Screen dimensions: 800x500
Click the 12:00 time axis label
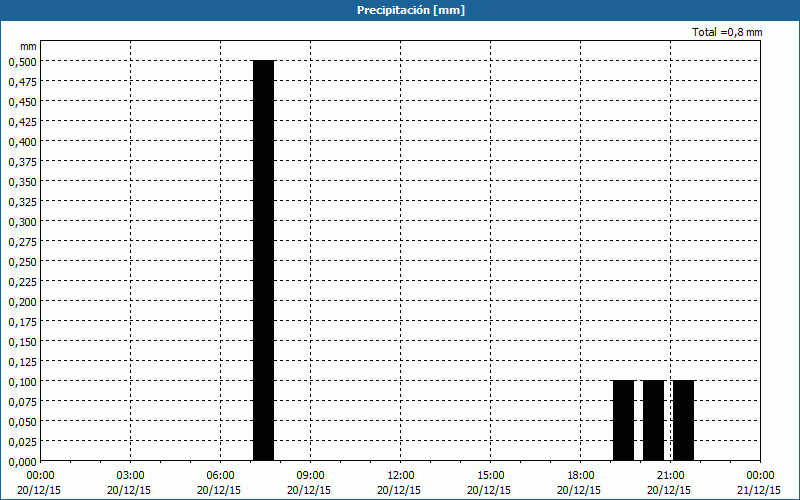tap(401, 476)
